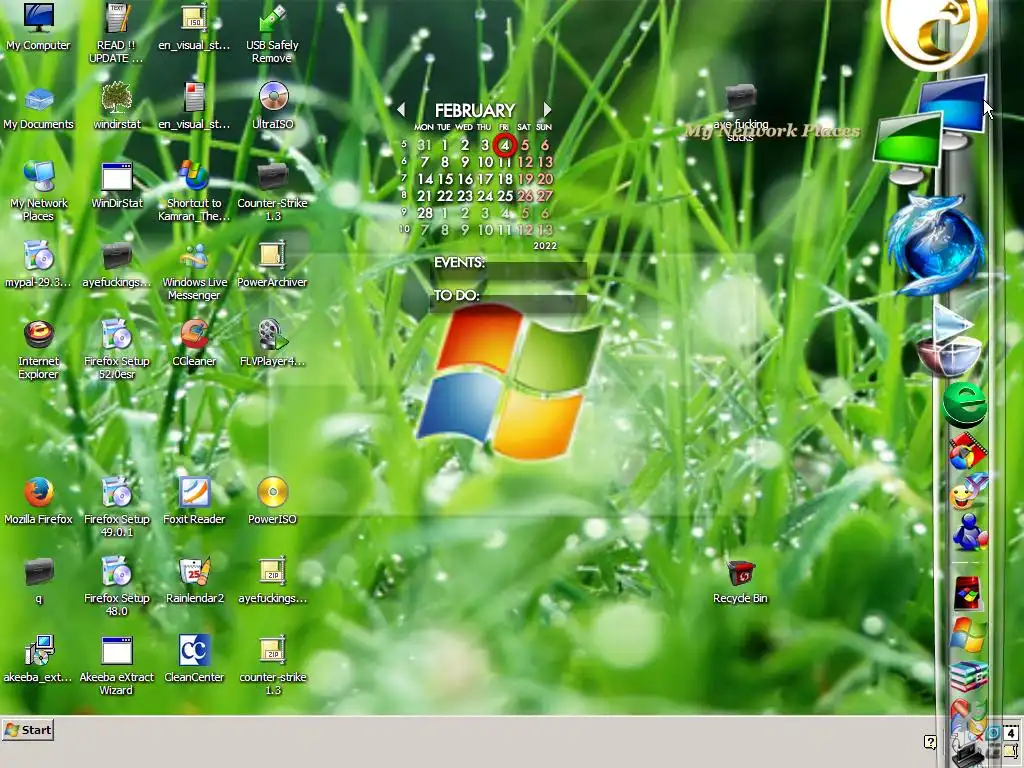
Task: Open blue MSN Messenger buddy in dock
Action: (969, 532)
